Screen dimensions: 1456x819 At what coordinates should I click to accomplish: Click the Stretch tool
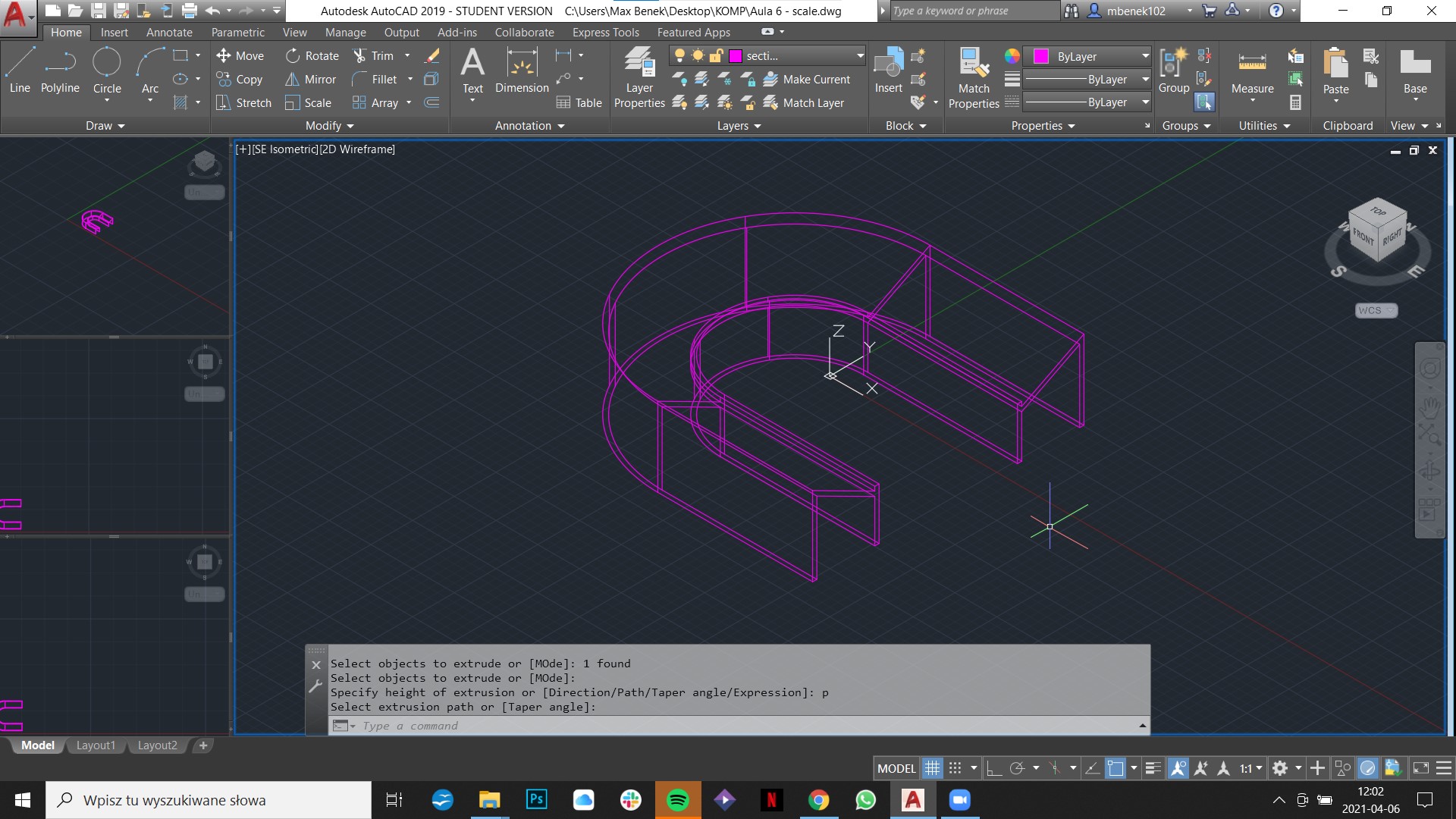243,102
